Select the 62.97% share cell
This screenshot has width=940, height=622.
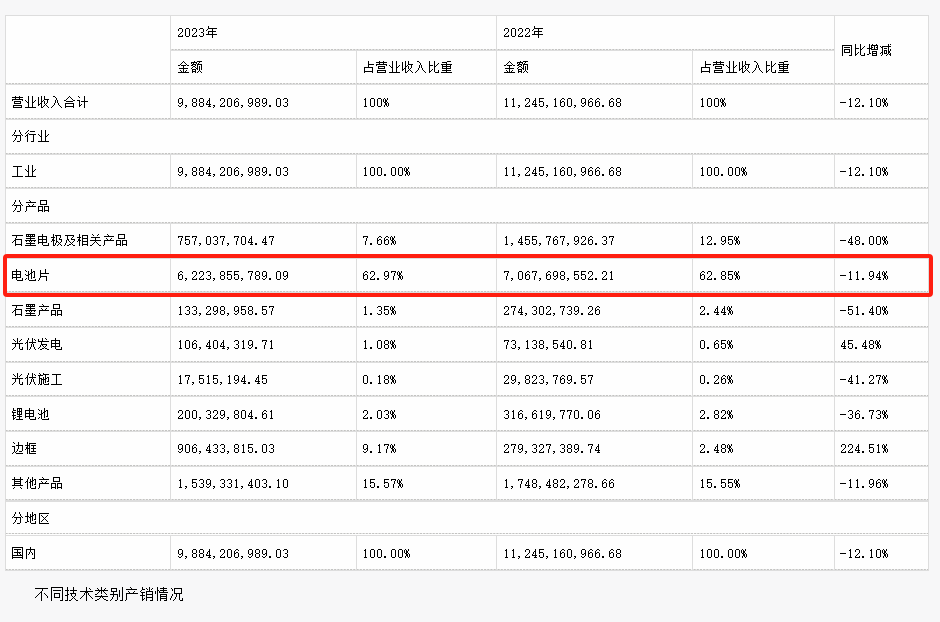tap(379, 275)
